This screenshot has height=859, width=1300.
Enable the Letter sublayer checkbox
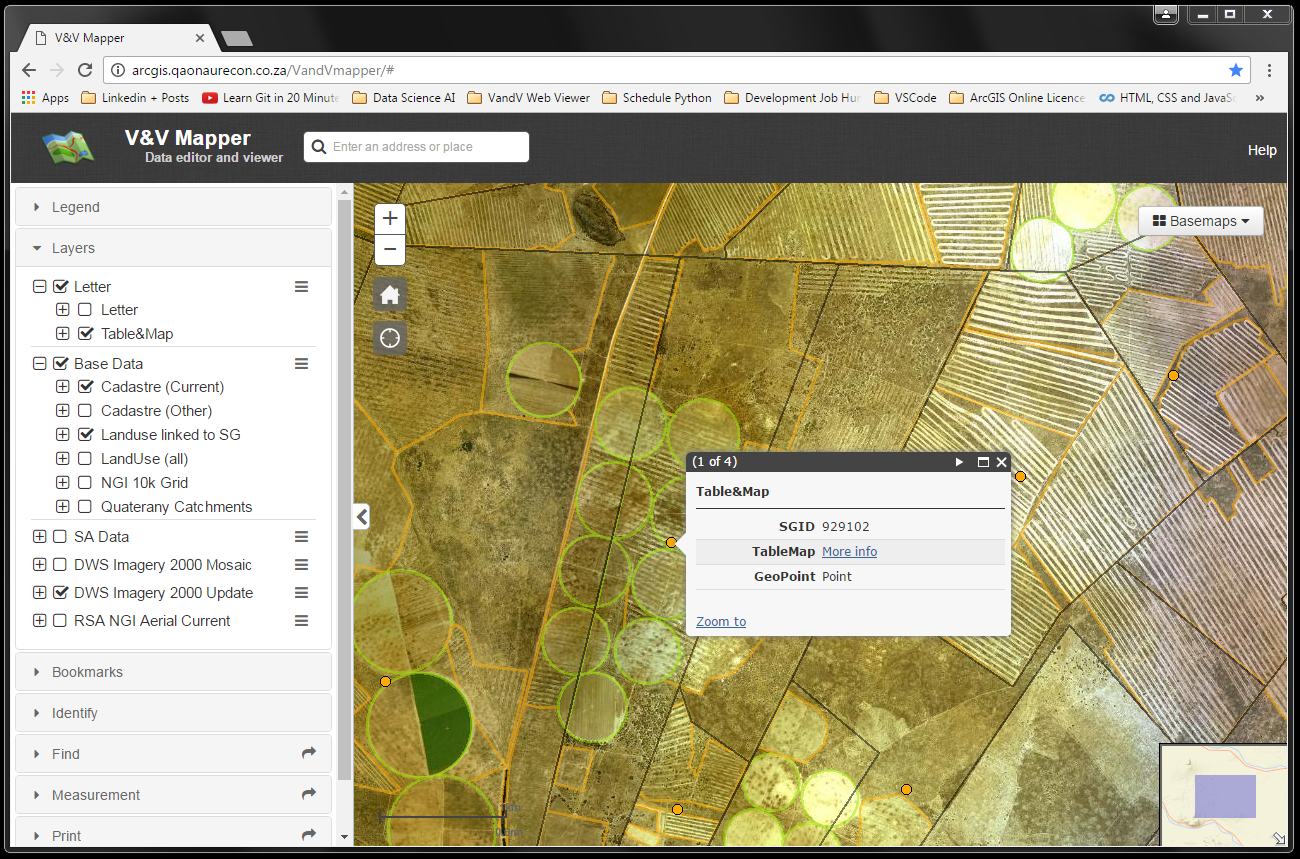[85, 310]
